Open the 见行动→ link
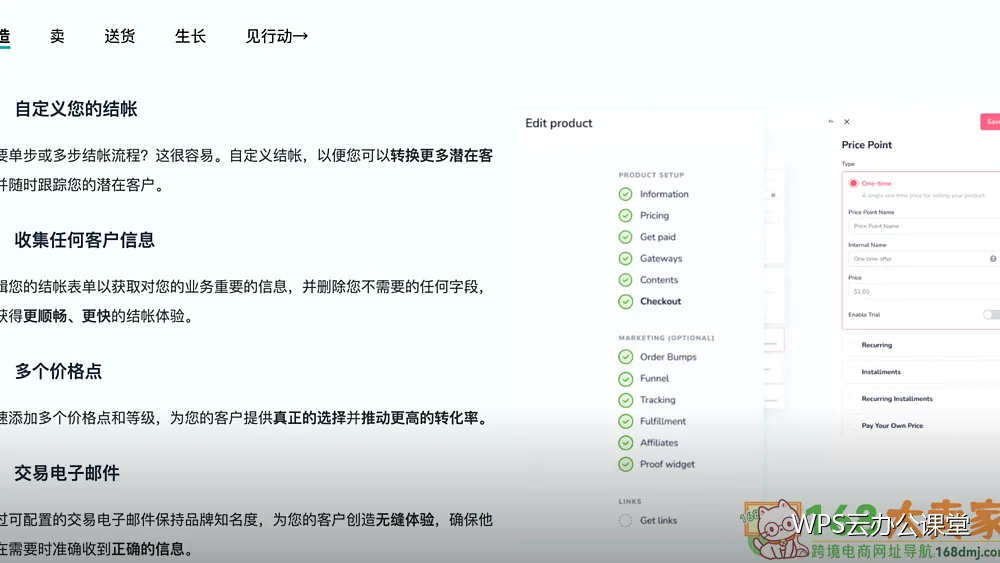The width and height of the screenshot is (1000, 563). pos(277,36)
